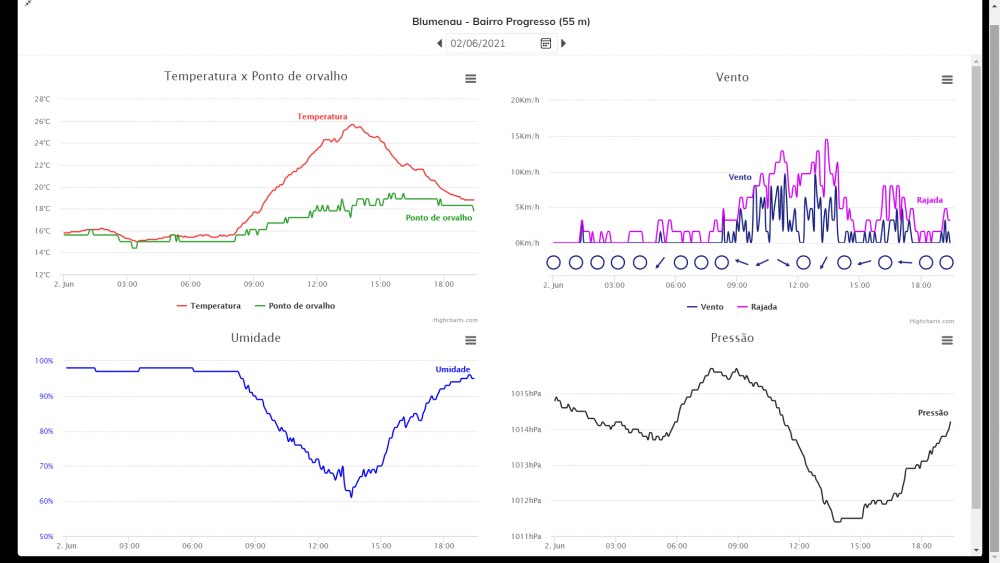Click the 02/06/2021 date field
The image size is (1000, 563).
[x=492, y=43]
